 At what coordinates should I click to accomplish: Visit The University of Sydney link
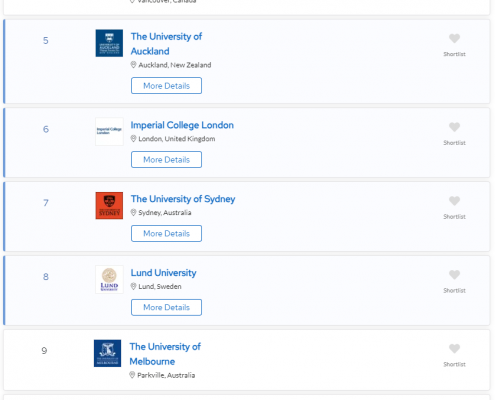pyautogui.click(x=183, y=199)
